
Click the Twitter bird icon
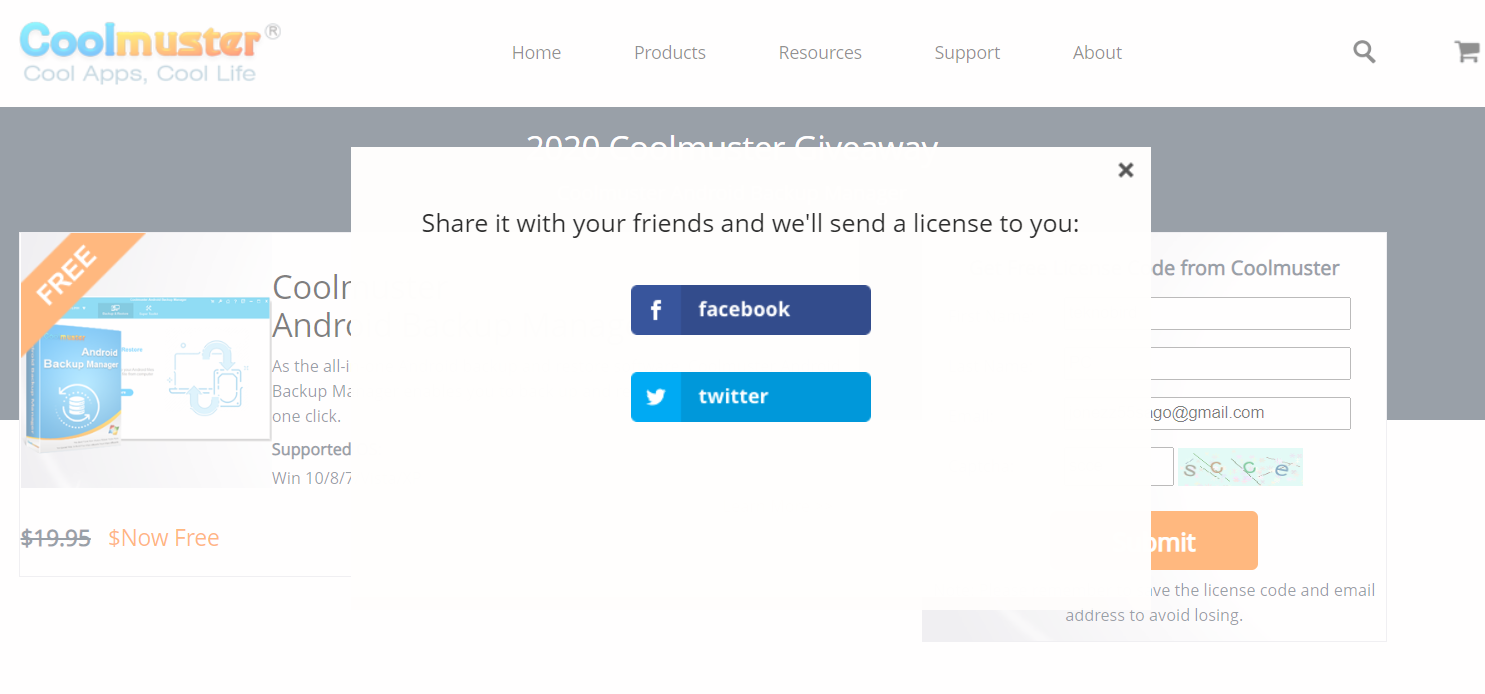[656, 397]
